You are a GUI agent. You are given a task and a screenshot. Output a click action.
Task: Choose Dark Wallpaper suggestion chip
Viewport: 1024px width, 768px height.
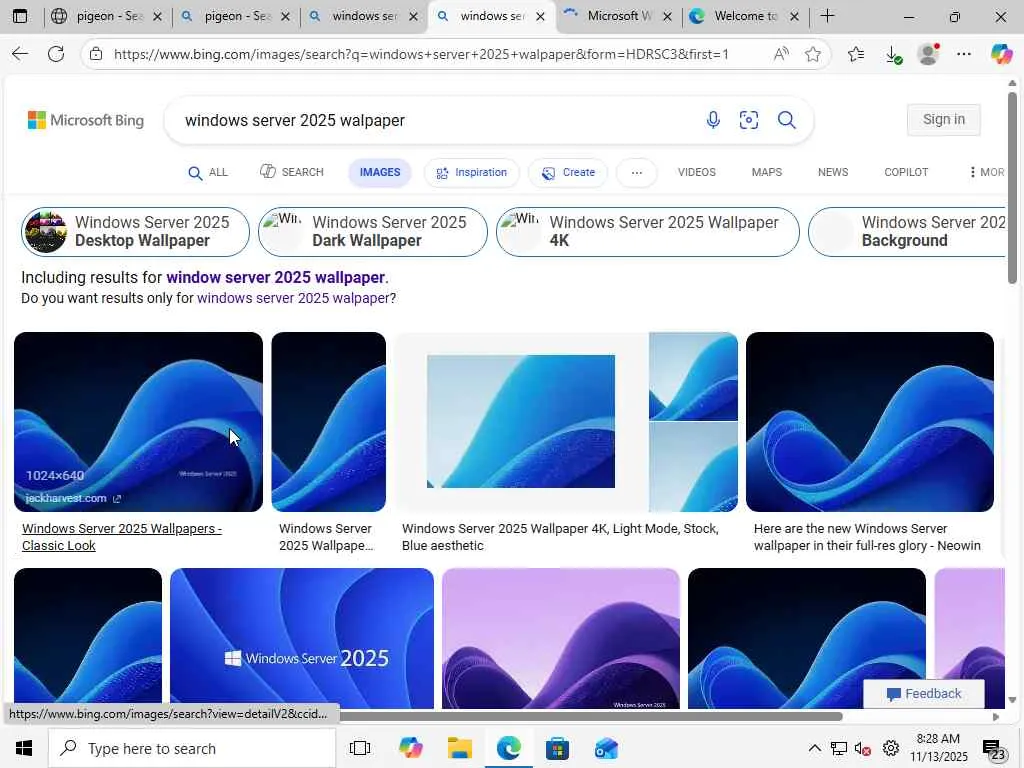coord(372,231)
